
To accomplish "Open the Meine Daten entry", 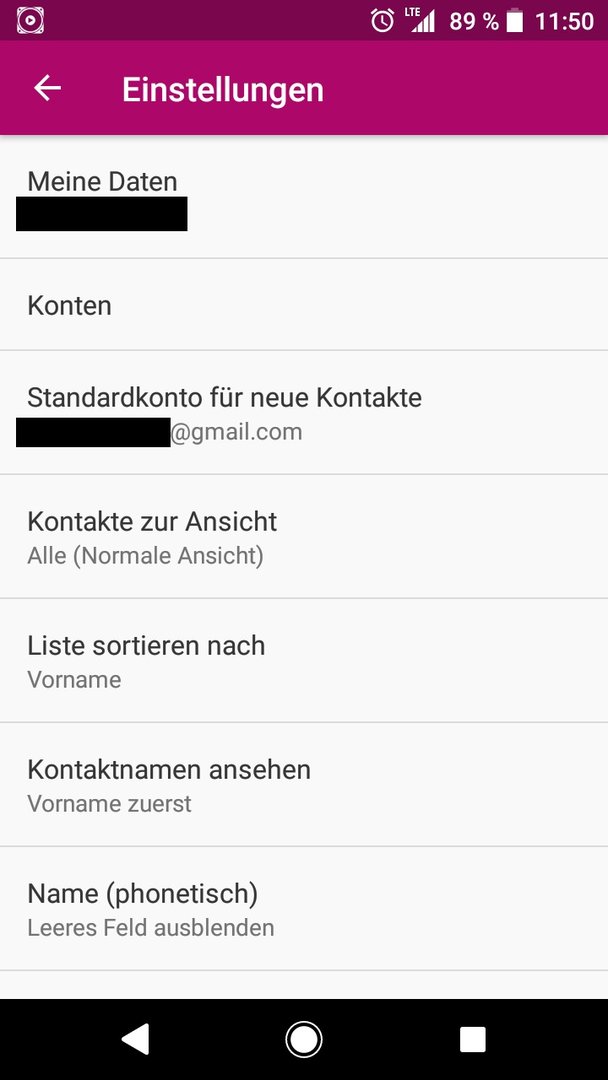I will pos(304,197).
